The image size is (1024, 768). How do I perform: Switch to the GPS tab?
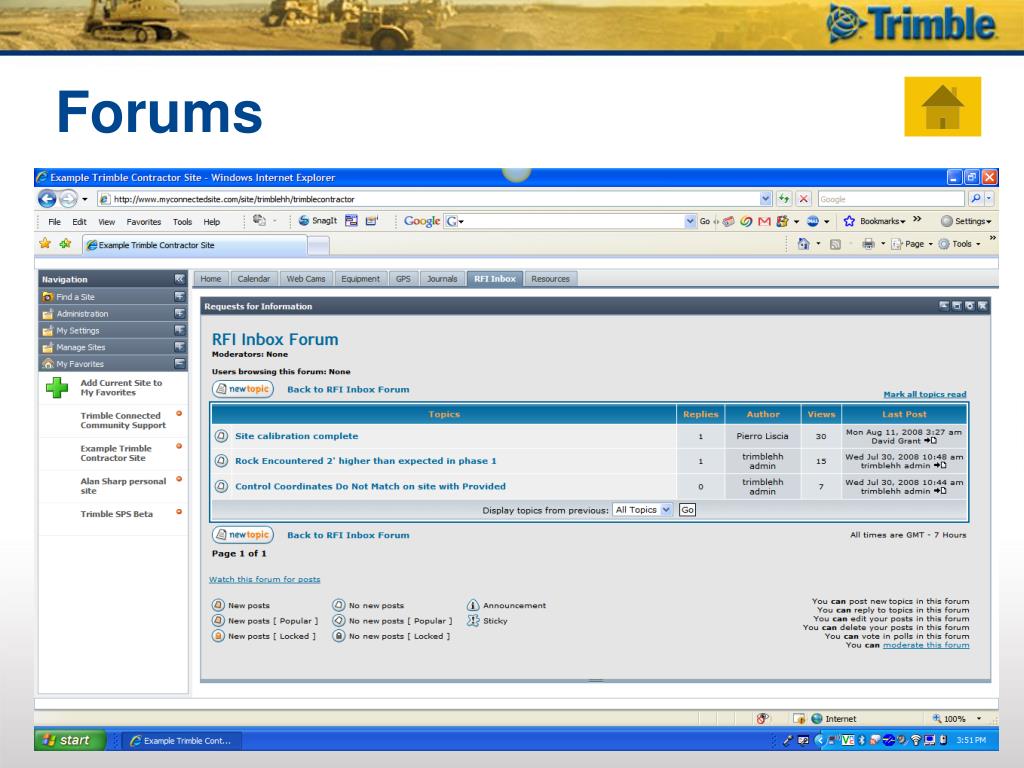pos(403,279)
